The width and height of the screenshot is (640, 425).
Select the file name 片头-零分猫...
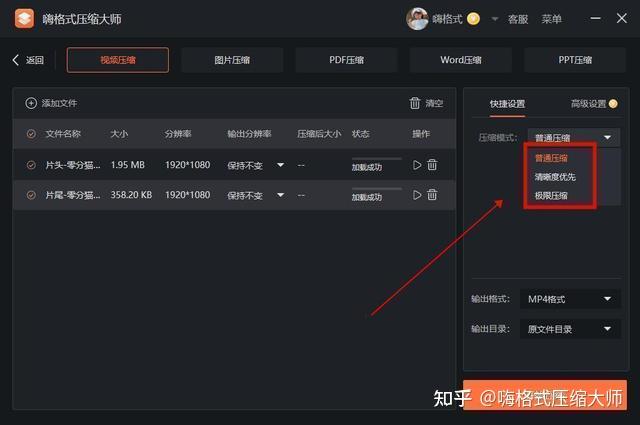(73, 165)
